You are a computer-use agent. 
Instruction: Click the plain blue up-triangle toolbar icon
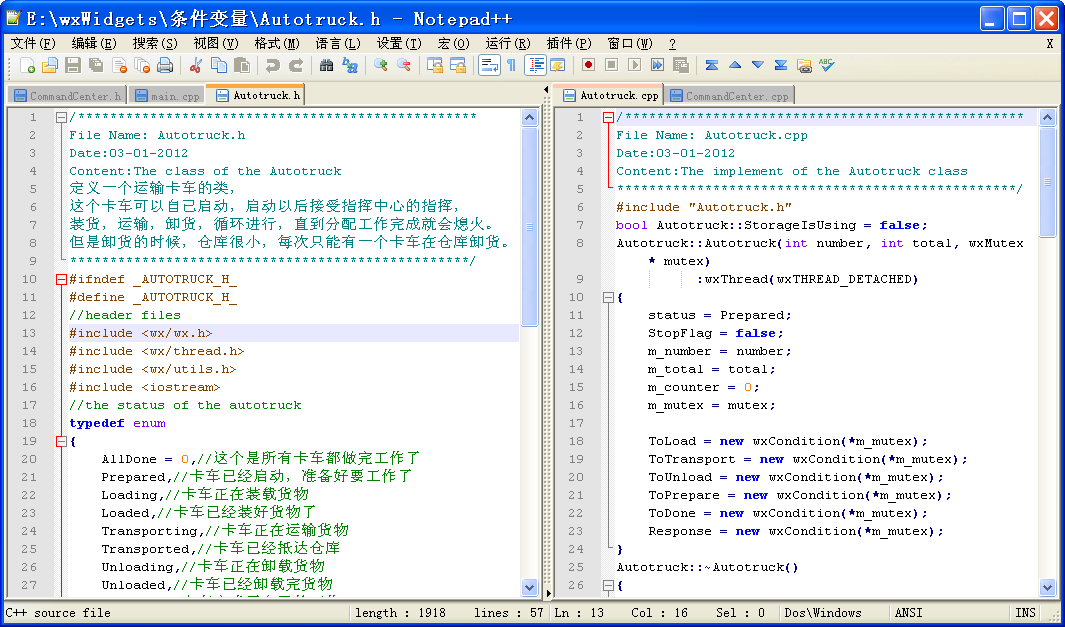click(735, 65)
